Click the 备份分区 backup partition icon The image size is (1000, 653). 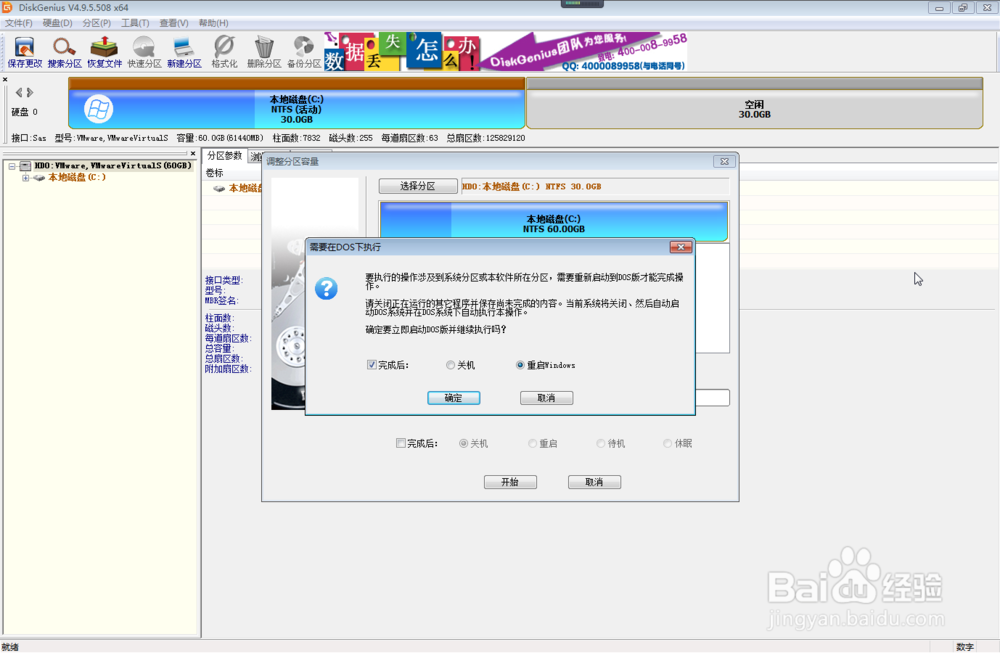tap(304, 52)
